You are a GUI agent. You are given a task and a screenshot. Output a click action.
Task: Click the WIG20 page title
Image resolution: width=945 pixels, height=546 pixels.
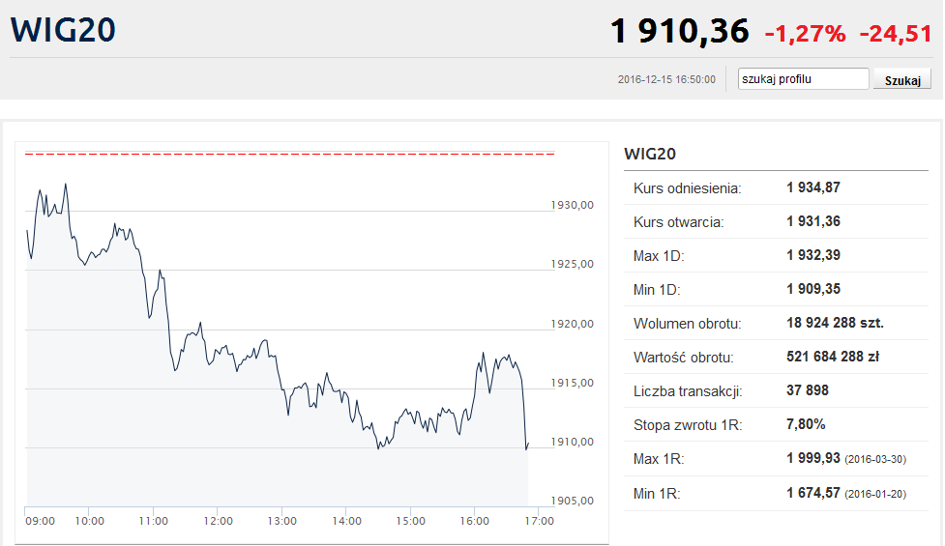coord(63,30)
